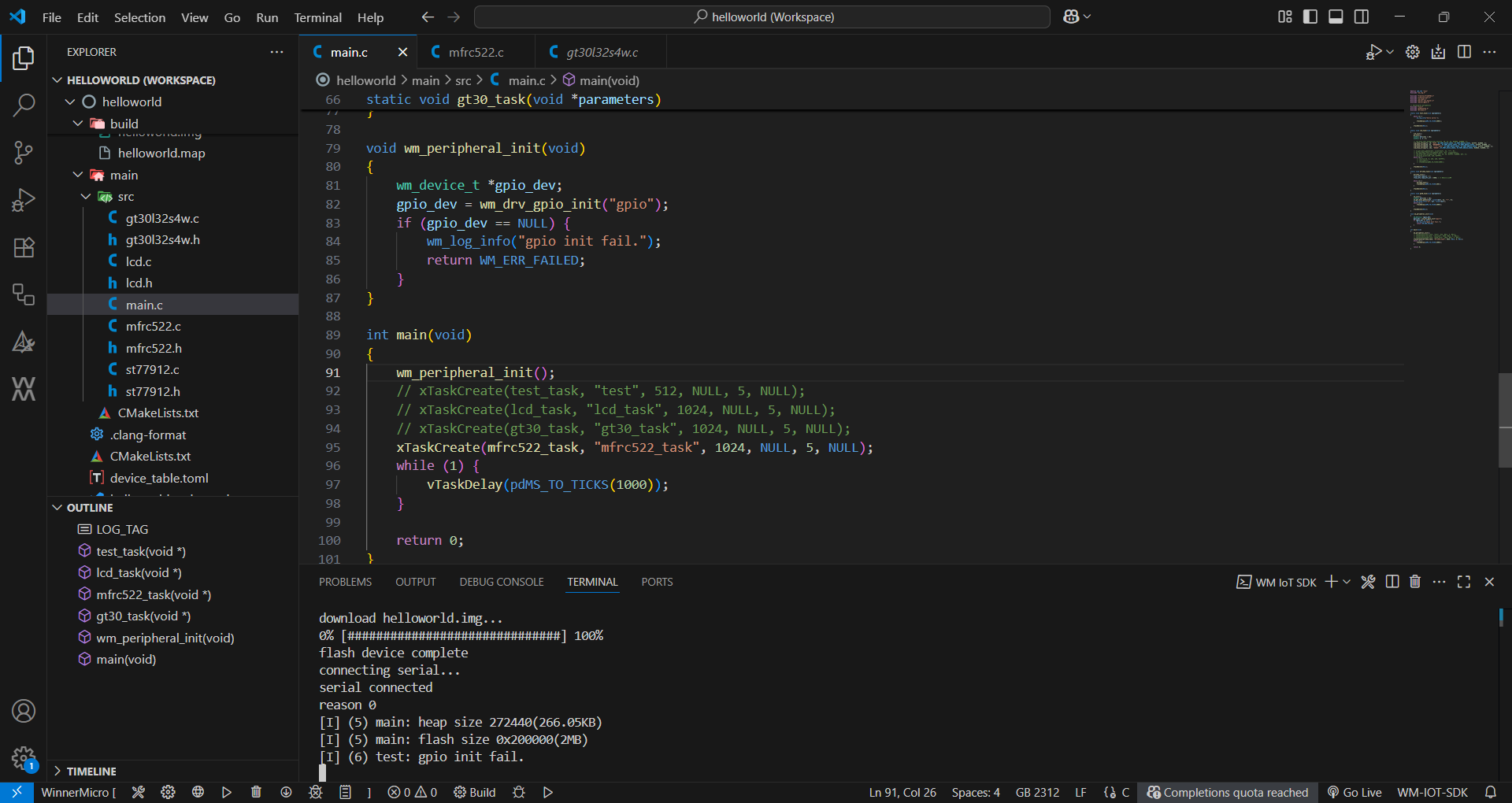Viewport: 1512px width, 803px height.
Task: Click the CMake Build button in the status bar
Action: coord(475,792)
